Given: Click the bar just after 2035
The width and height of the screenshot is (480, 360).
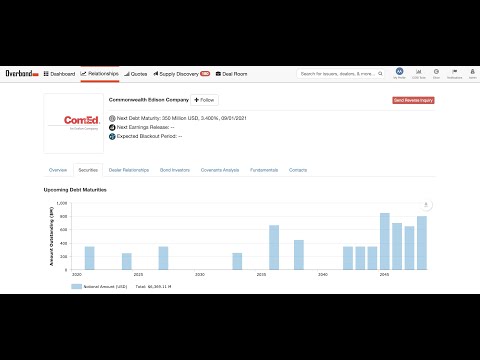Looking at the screenshot, I should [x=274, y=247].
